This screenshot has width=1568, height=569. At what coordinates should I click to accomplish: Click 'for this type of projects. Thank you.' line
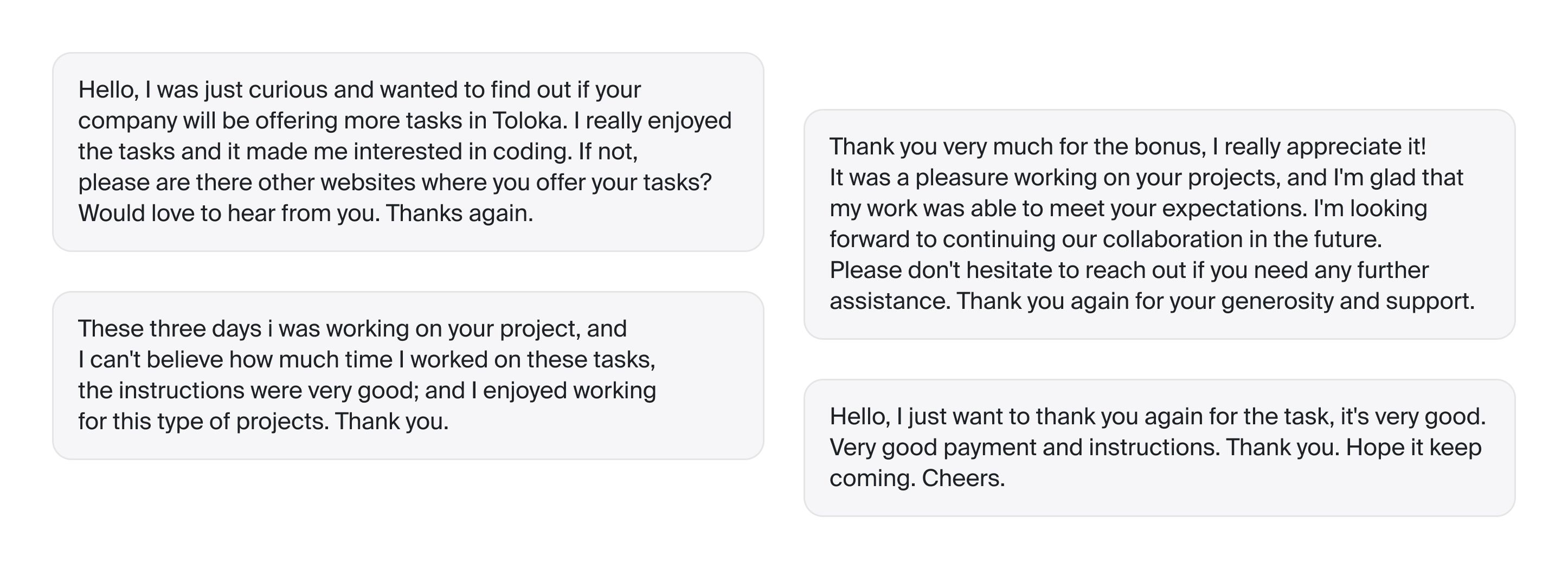pos(264,421)
